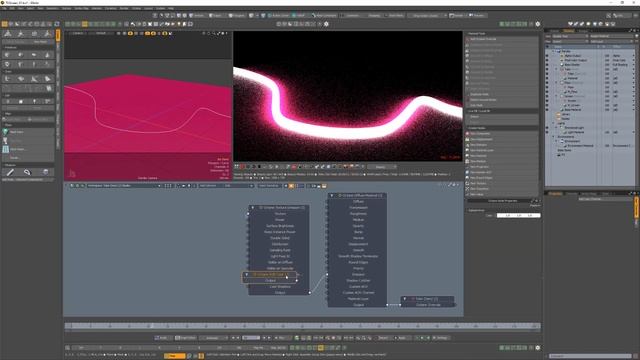Viewport: 640px width, 360px height.
Task: Click output port of Octane RGB Color node
Action: click(297, 280)
